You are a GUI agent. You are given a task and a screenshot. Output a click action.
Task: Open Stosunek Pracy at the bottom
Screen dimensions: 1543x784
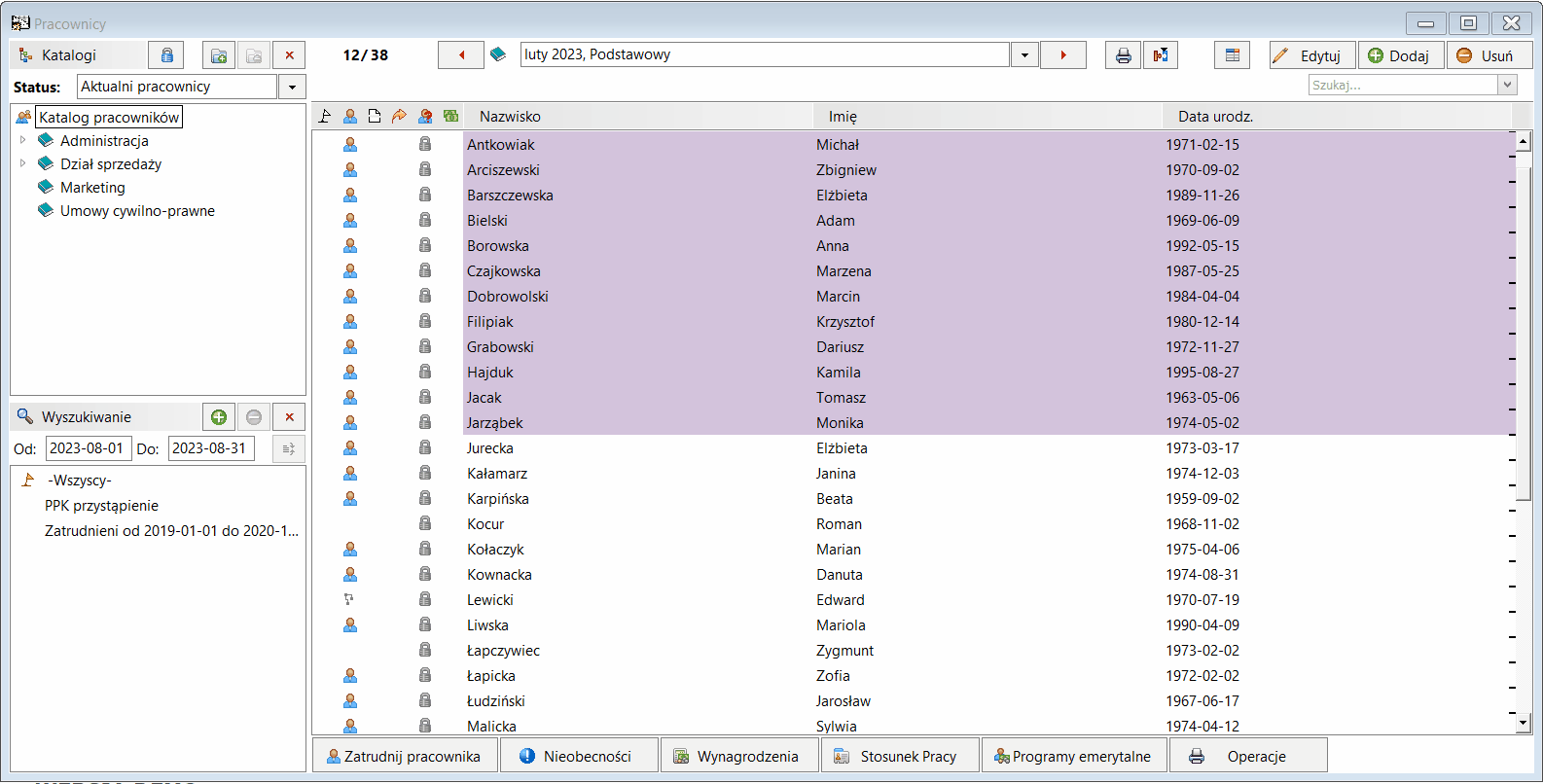901,756
